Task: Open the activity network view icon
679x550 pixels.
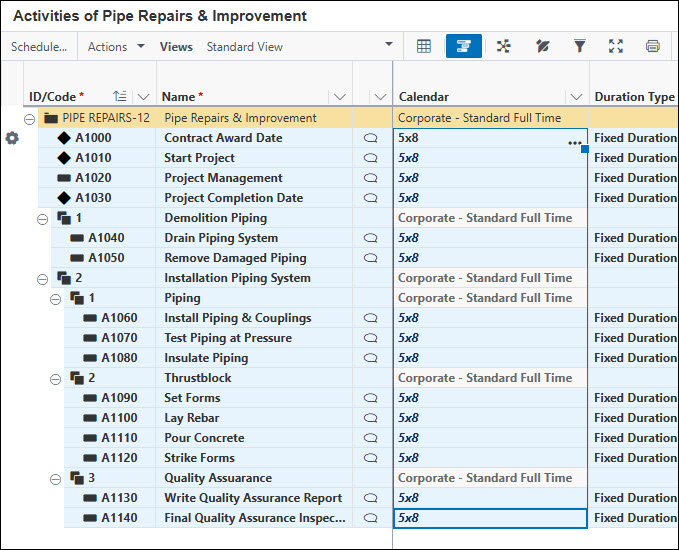Action: (x=503, y=46)
